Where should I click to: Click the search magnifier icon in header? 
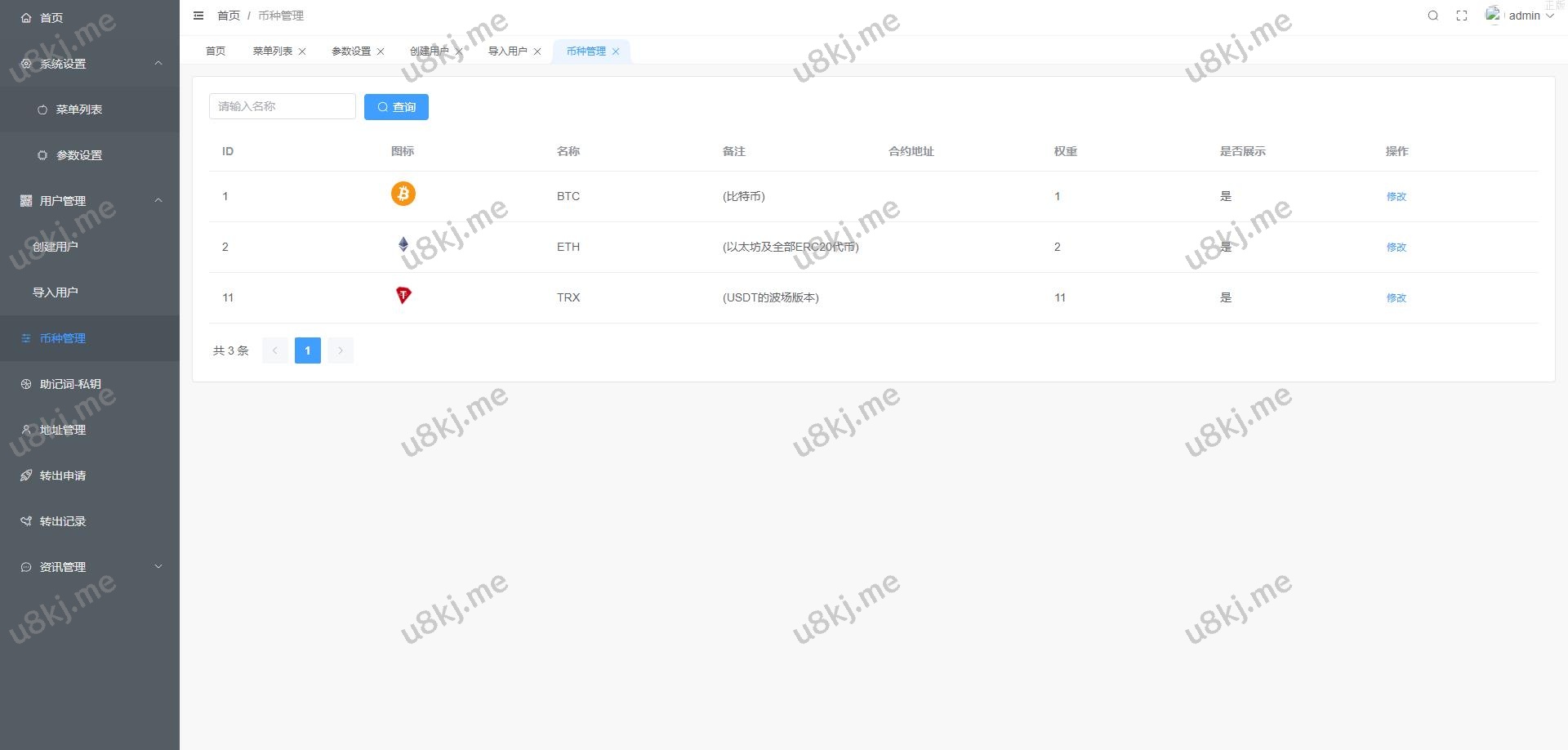(1432, 16)
